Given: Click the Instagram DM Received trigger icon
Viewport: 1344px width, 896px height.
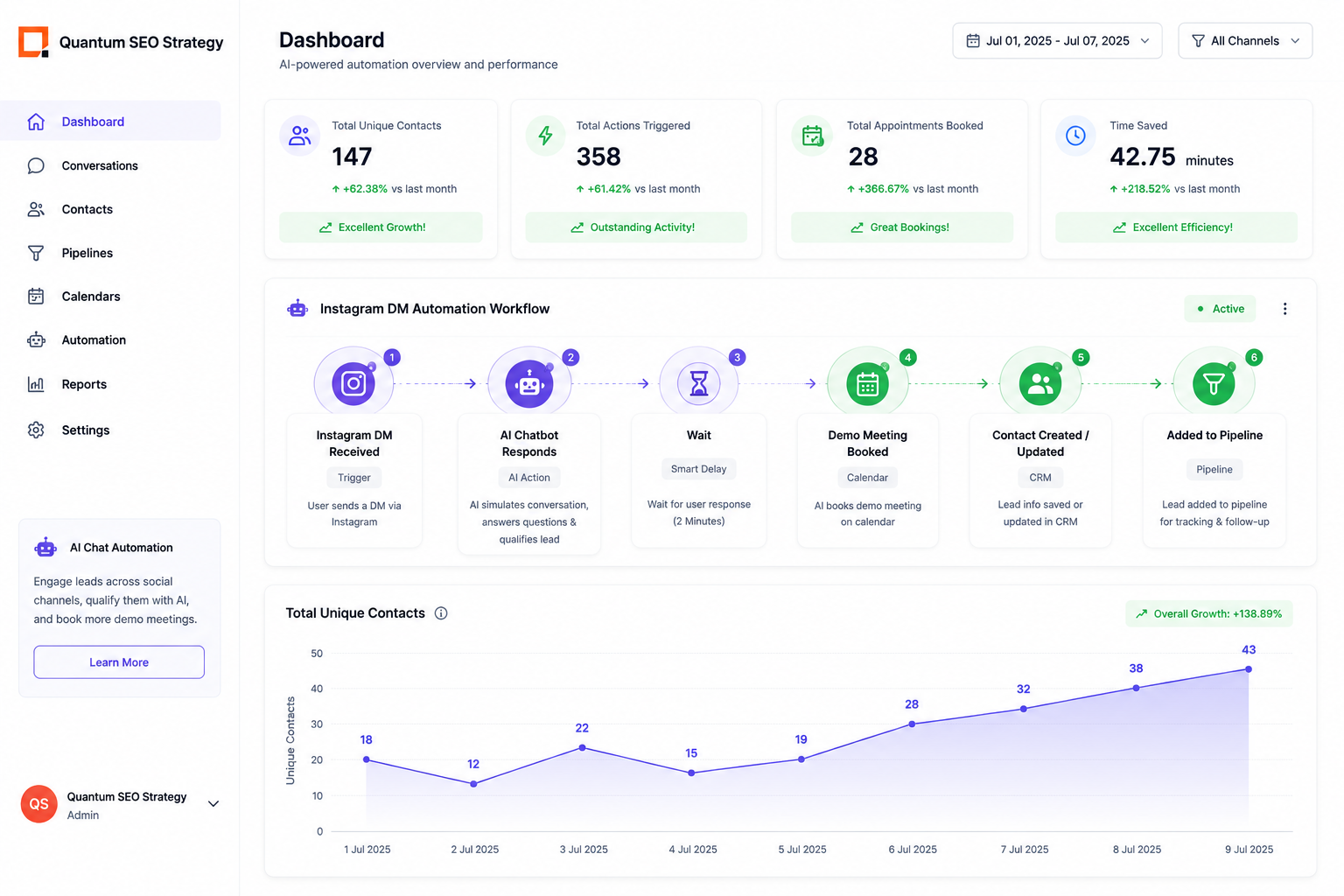Looking at the screenshot, I should coord(353,383).
